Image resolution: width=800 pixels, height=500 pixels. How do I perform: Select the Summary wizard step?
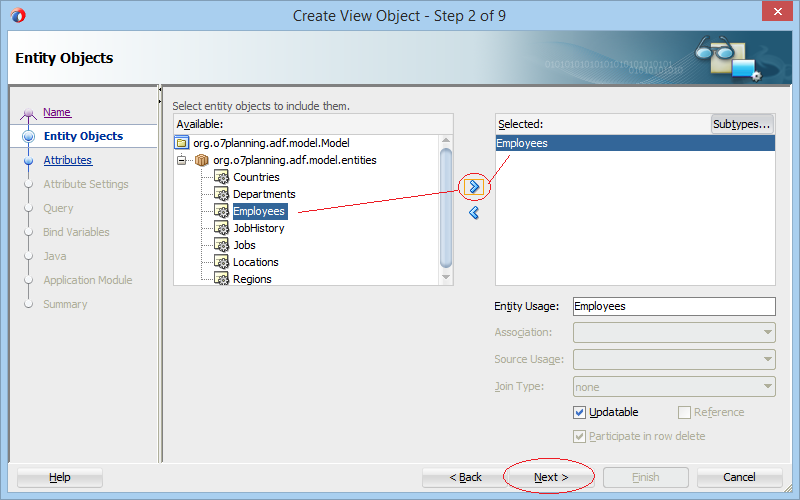[65, 304]
